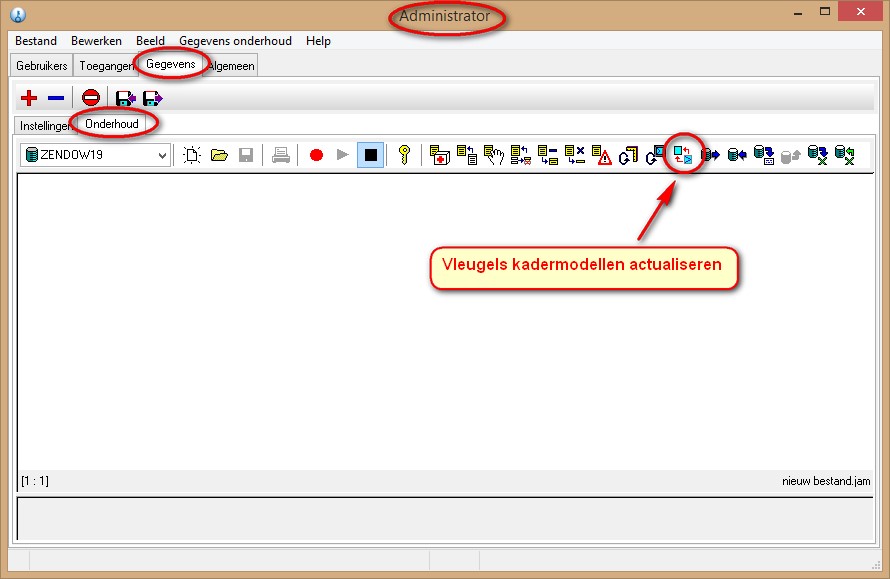Click Vleugels kadermodellen actualiseren icon
This screenshot has height=579, width=890.
pos(683,154)
